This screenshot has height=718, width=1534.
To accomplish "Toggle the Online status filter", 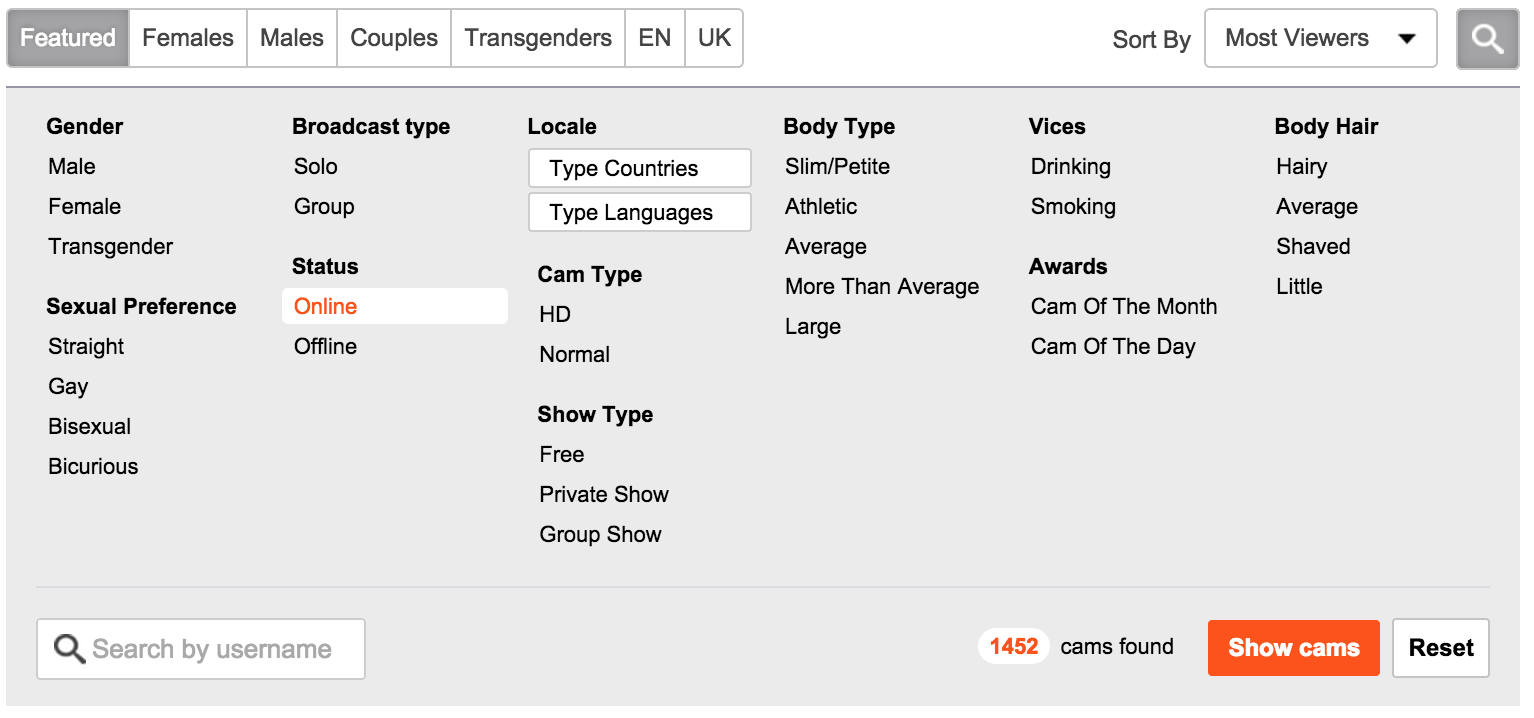I will click(x=326, y=307).
